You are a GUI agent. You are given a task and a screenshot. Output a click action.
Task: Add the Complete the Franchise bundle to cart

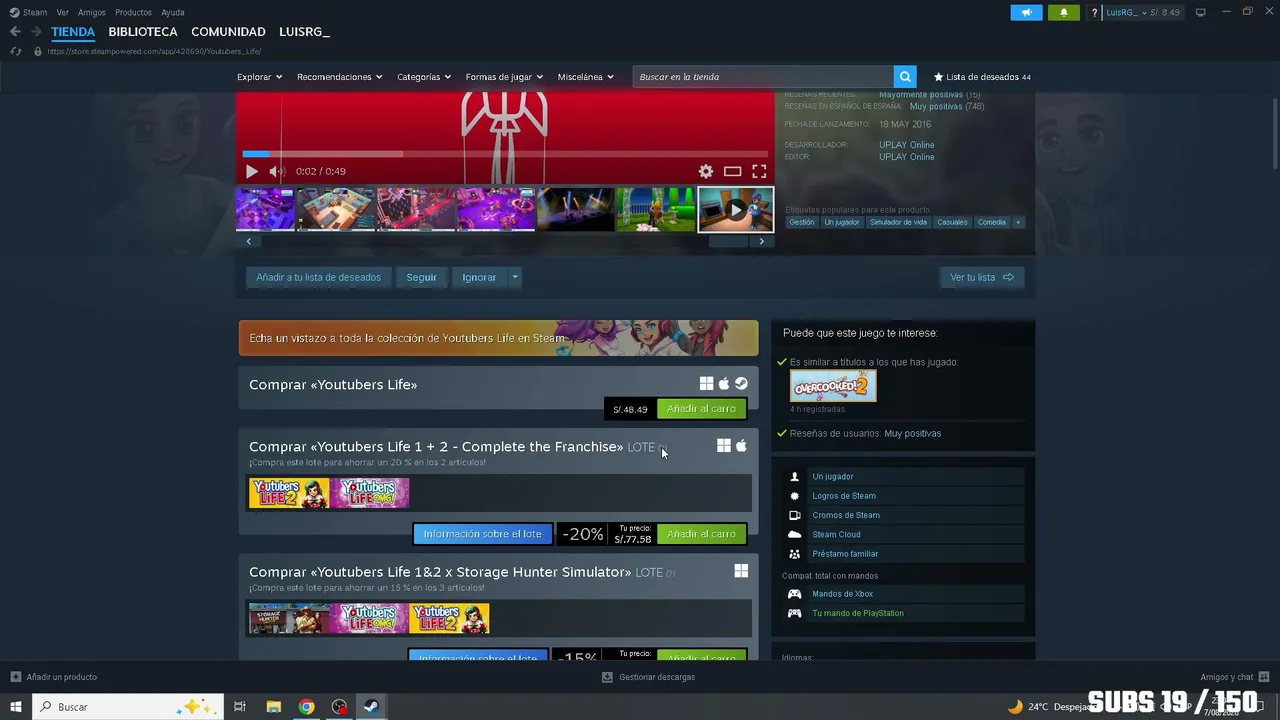pos(701,534)
